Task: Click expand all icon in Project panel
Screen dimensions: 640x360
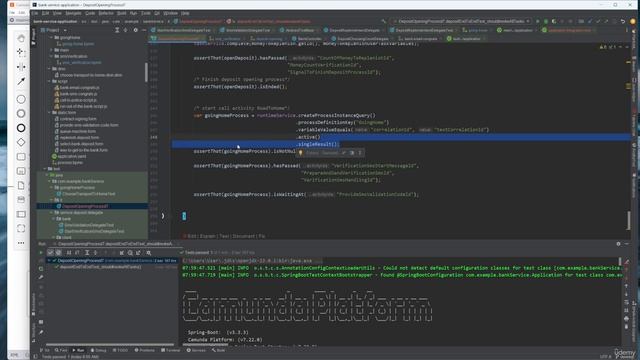Action: pyautogui.click(x=117, y=30)
